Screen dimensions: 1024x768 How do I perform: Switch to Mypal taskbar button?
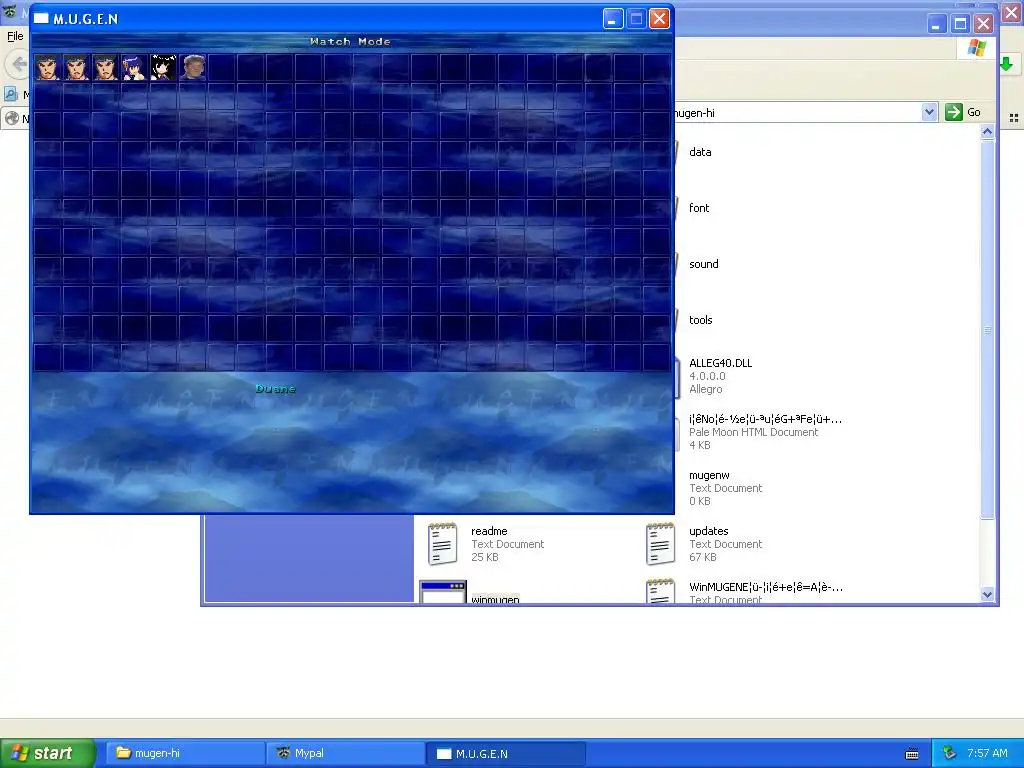[345, 753]
